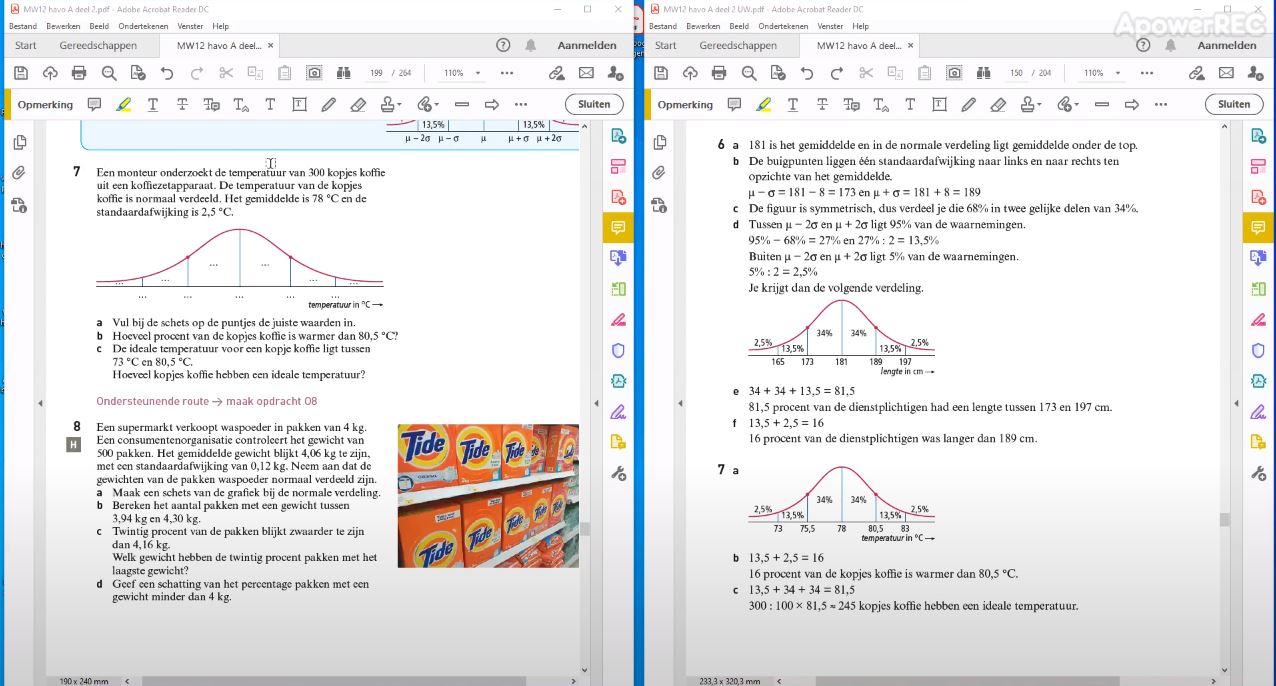Click Aanmelden in right window

(1227, 45)
